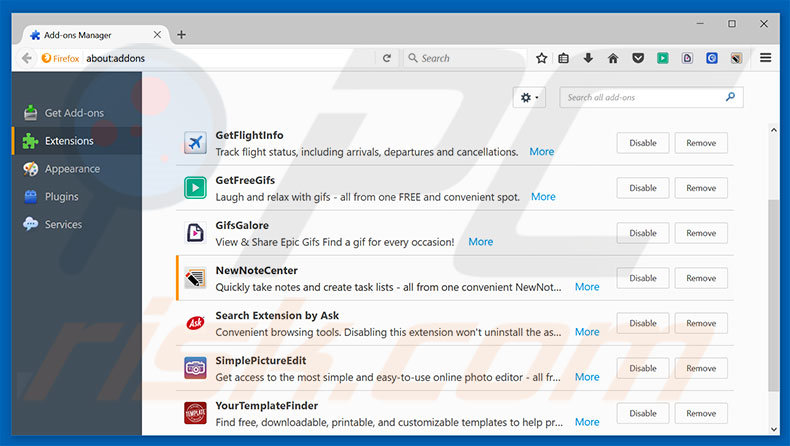Click the back navigation arrow

click(x=27, y=58)
